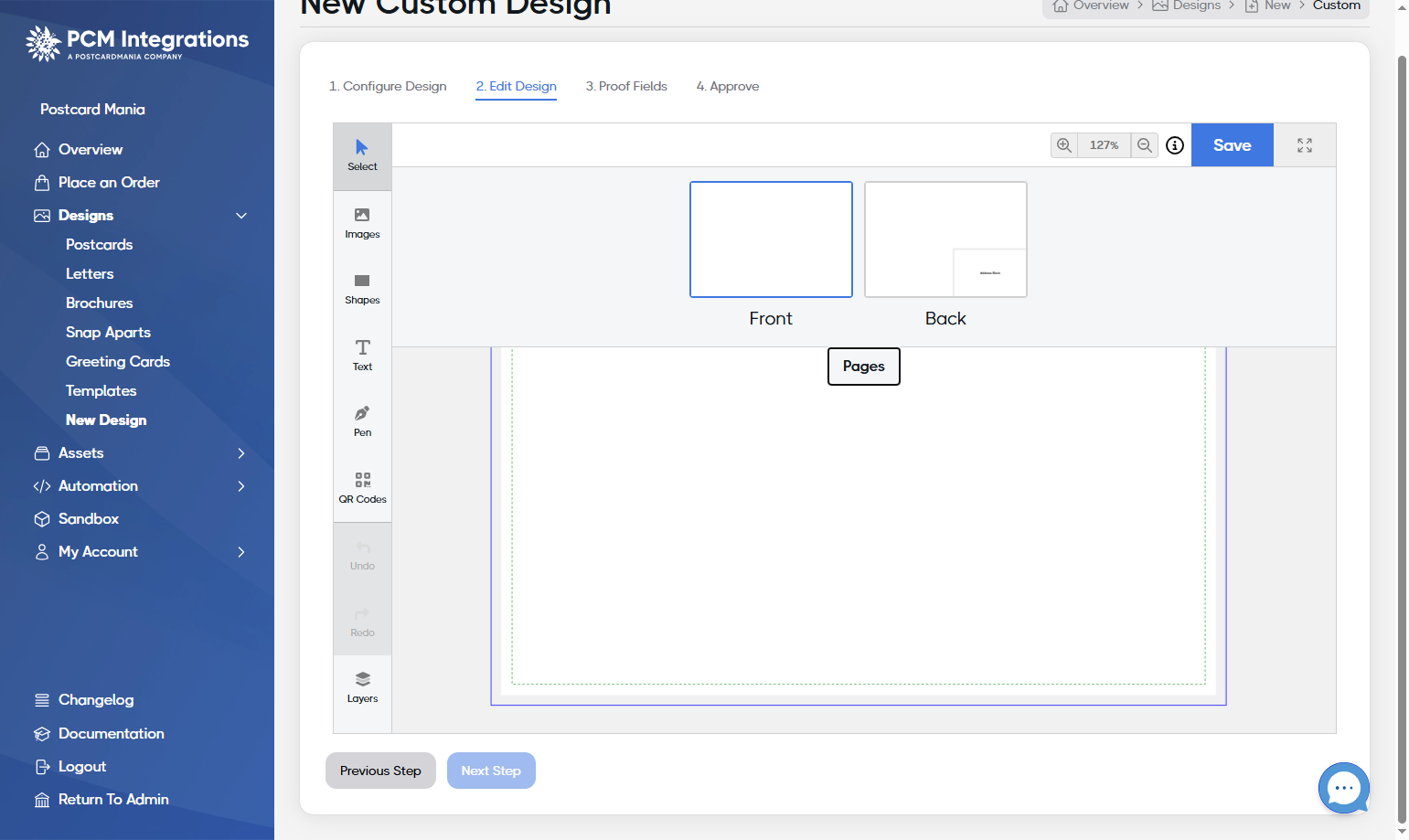Open the QR Codes tool
Screen dimensions: 1409x840
click(x=362, y=488)
